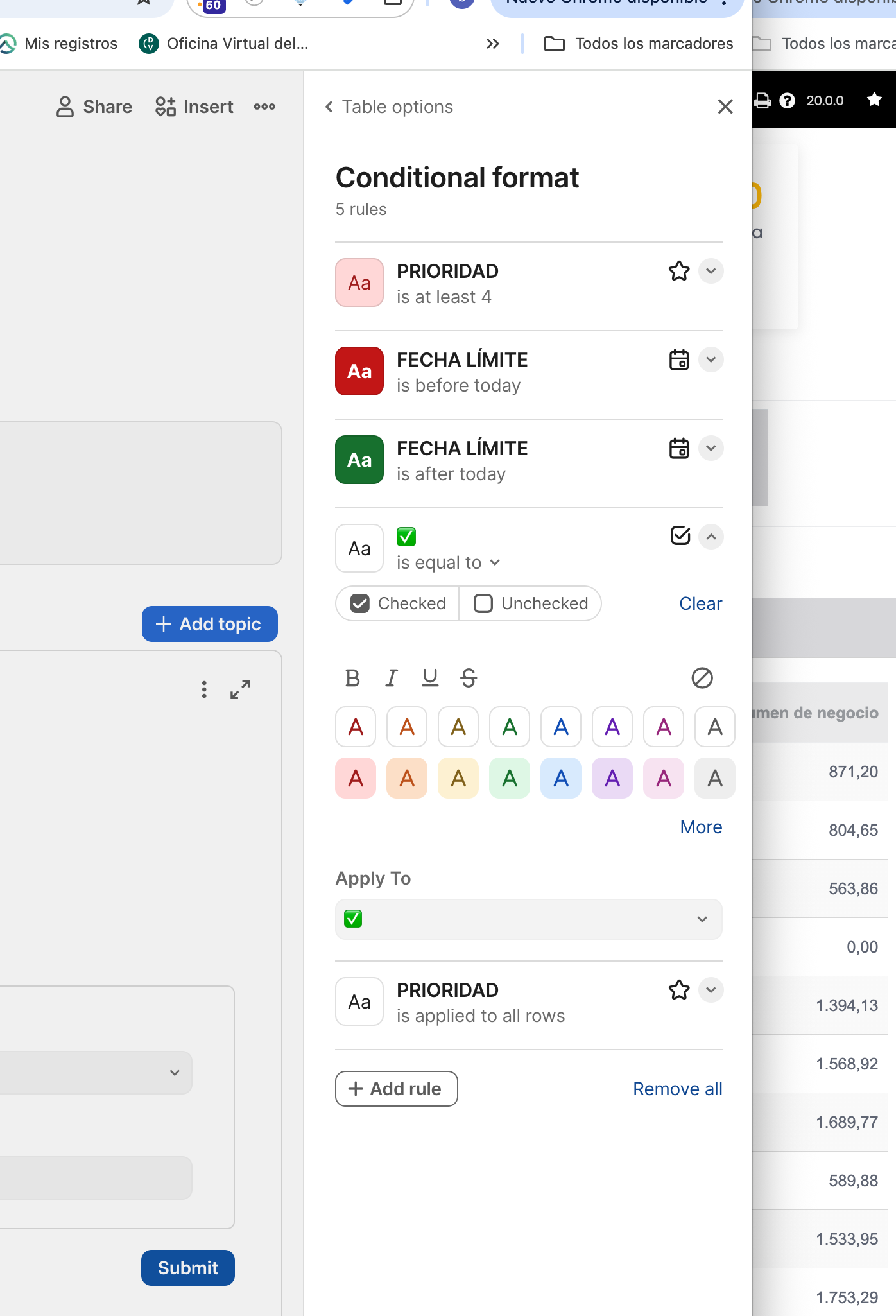Click calendar icon on 'is before today' rule
The image size is (896, 1316).
point(679,359)
